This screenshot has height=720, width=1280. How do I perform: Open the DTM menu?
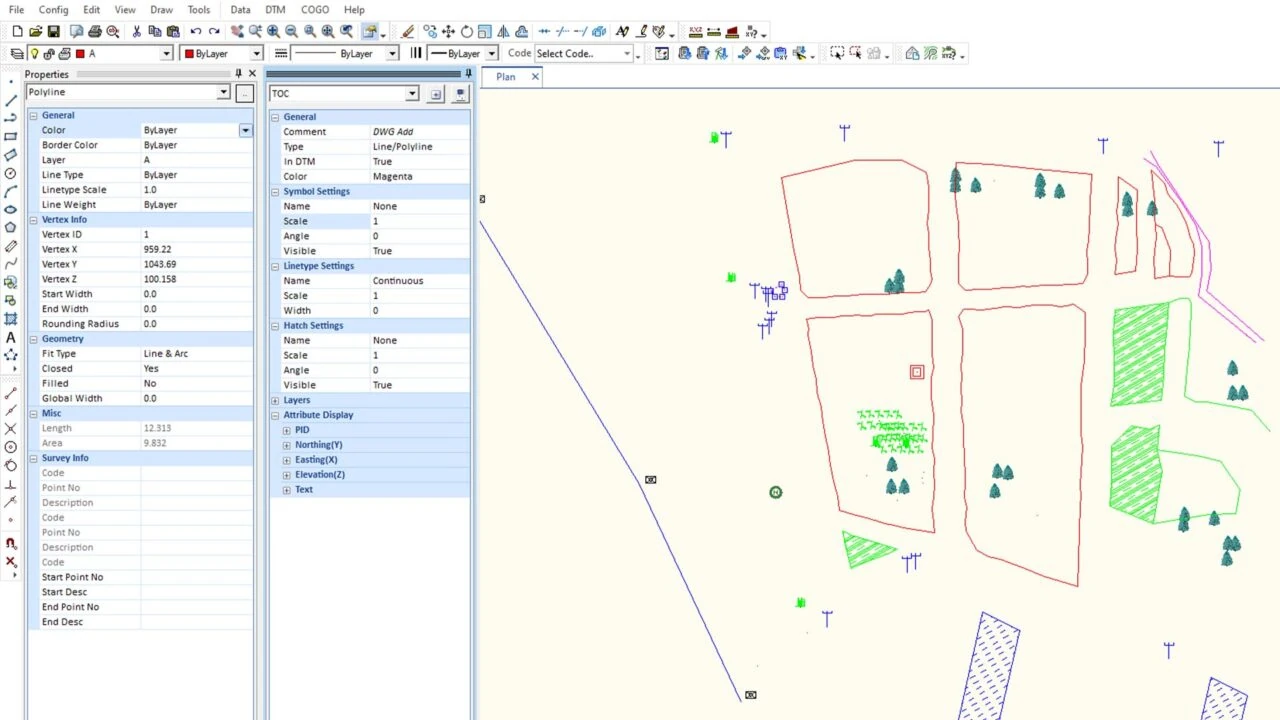pos(275,10)
